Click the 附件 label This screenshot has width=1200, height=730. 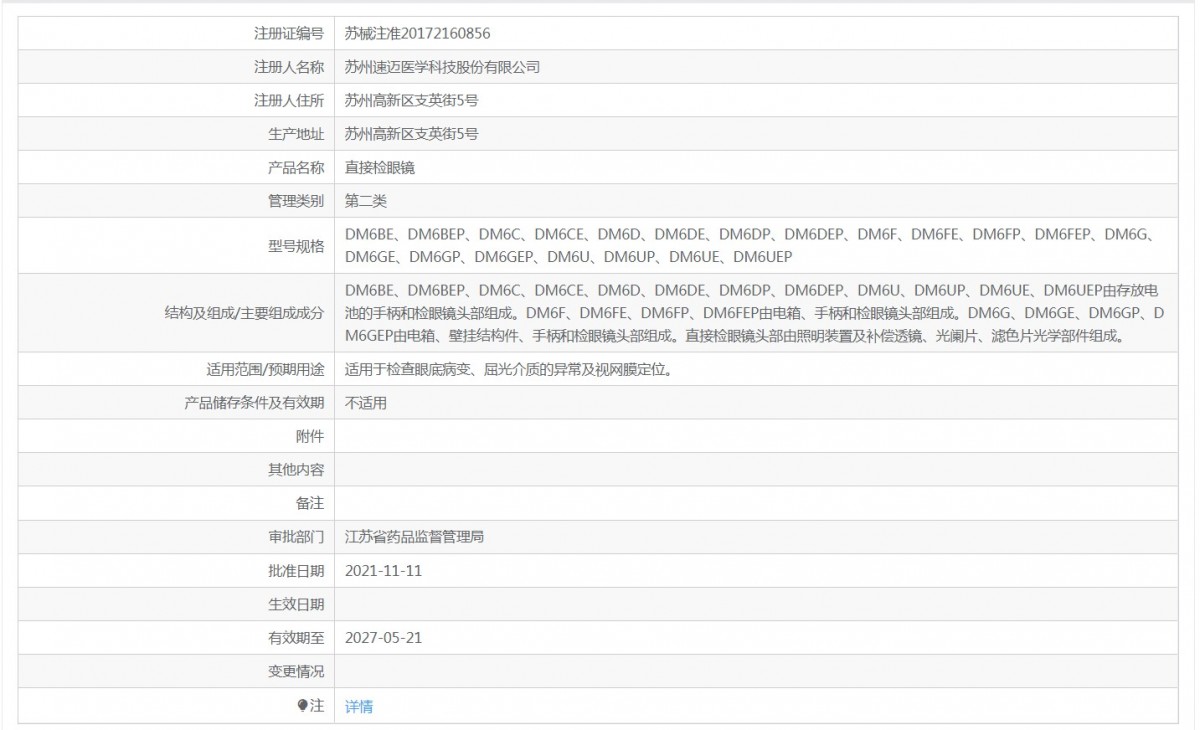pyautogui.click(x=310, y=437)
